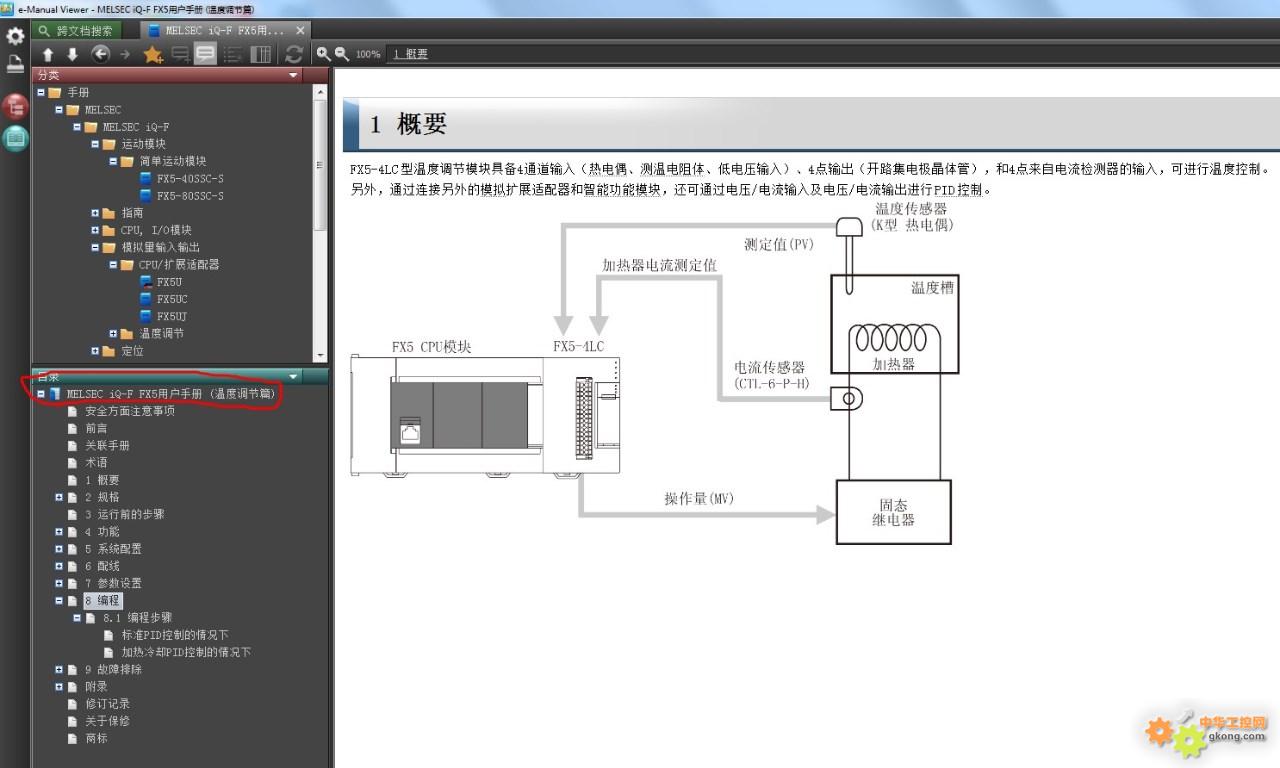Collapse chapter 8 编程
The image size is (1280, 768).
pyautogui.click(x=59, y=601)
